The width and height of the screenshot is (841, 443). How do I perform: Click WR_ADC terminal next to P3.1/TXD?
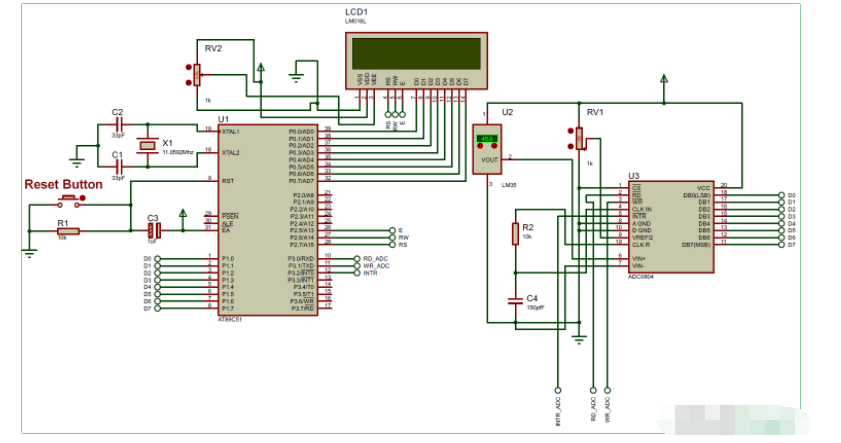tap(357, 266)
